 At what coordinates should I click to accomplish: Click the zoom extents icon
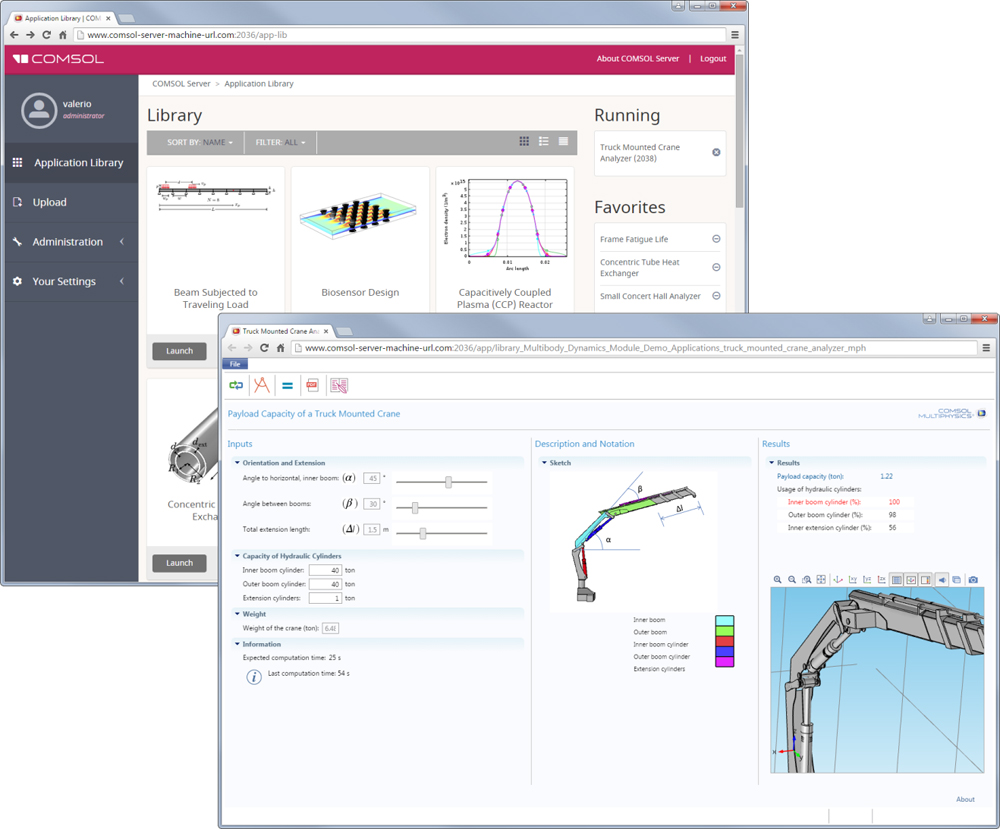[821, 580]
